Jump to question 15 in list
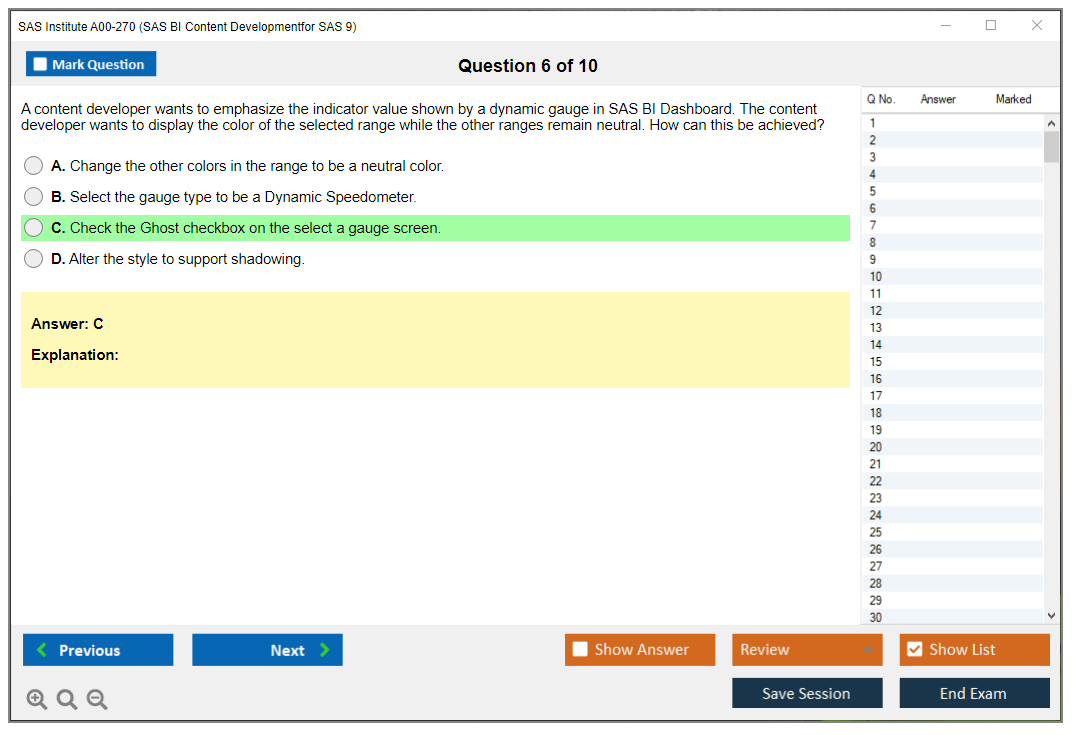The width and height of the screenshot is (1075, 735). 876,362
